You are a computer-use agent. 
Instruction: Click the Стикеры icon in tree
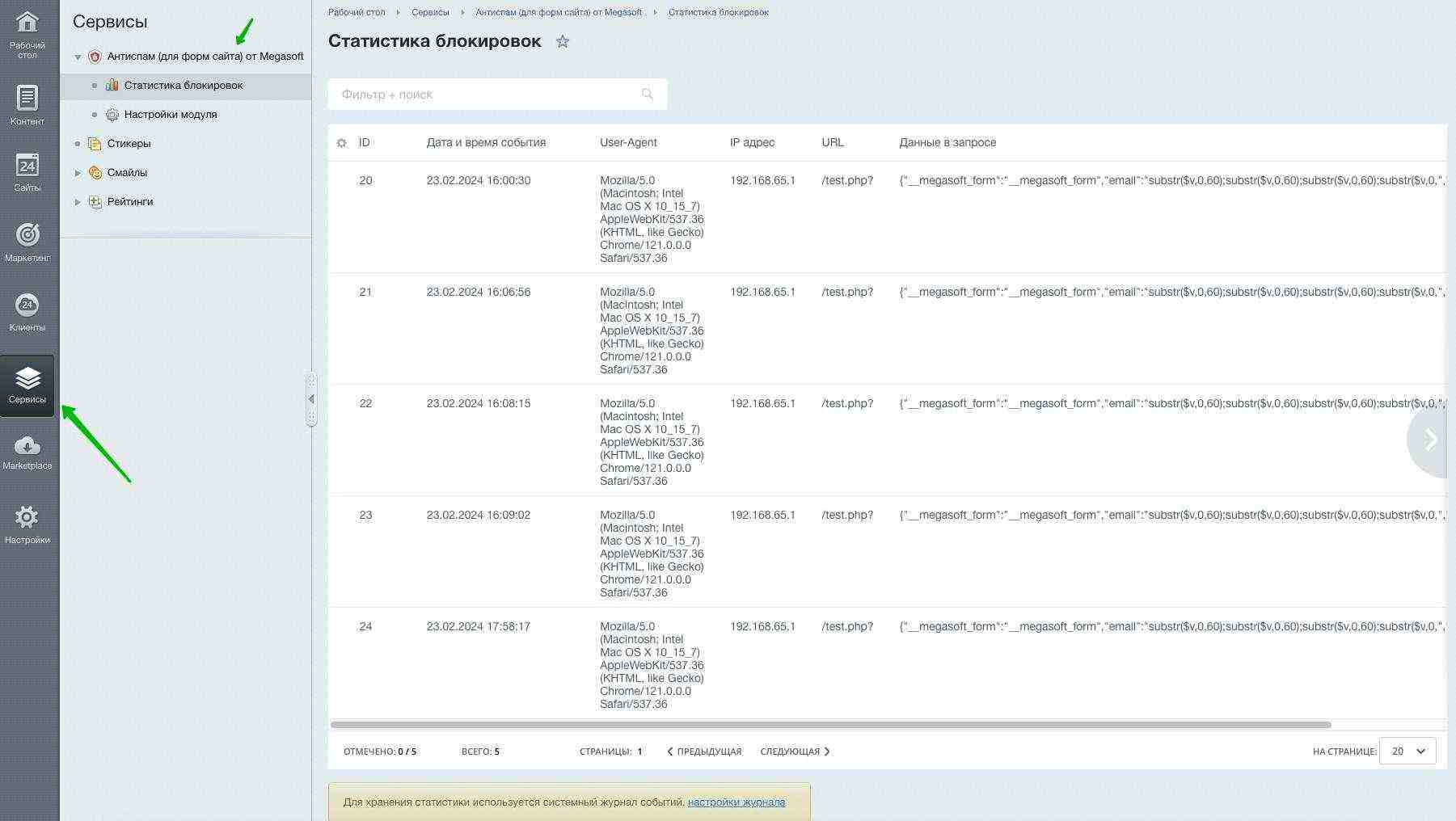pos(95,144)
